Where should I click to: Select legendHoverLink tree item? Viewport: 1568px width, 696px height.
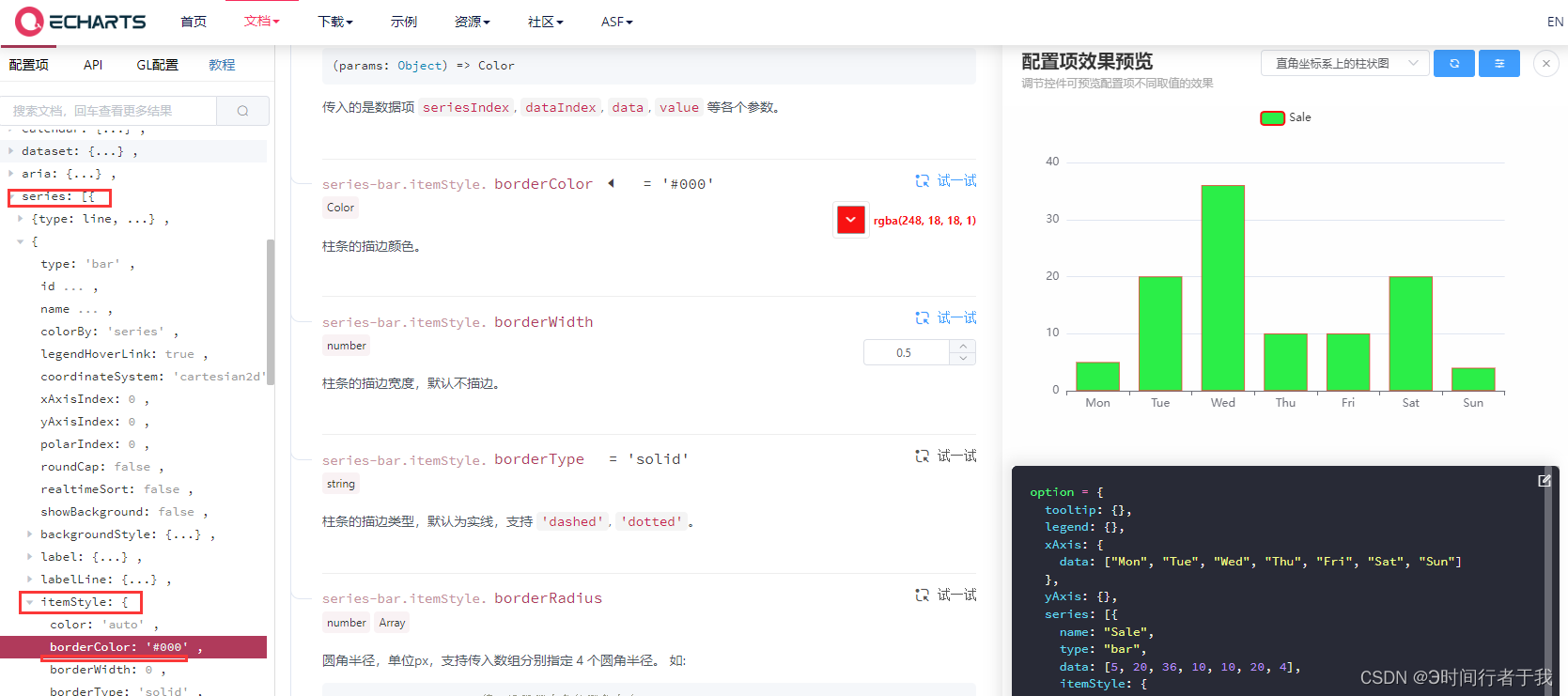click(124, 354)
